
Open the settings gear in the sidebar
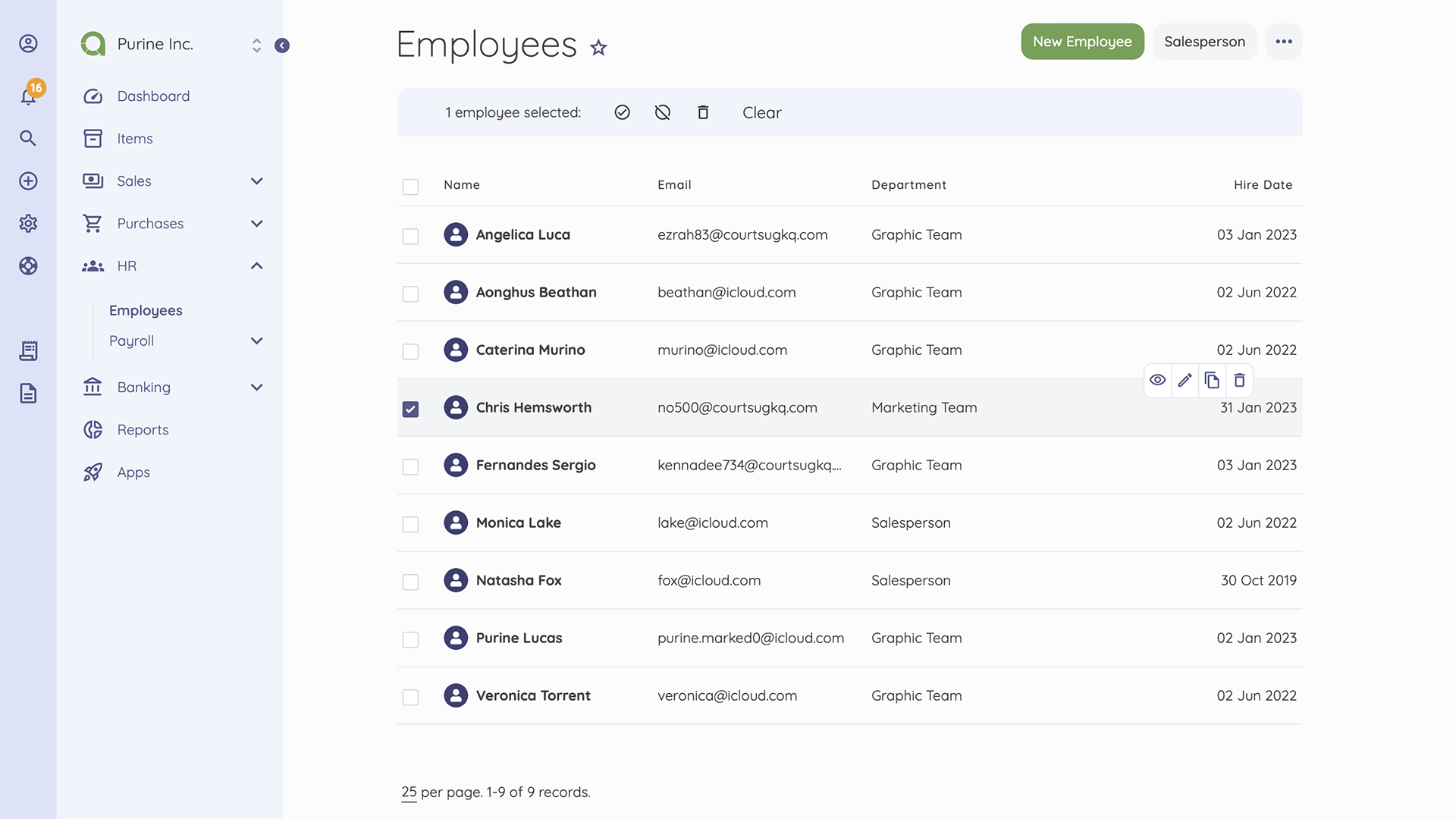point(28,223)
